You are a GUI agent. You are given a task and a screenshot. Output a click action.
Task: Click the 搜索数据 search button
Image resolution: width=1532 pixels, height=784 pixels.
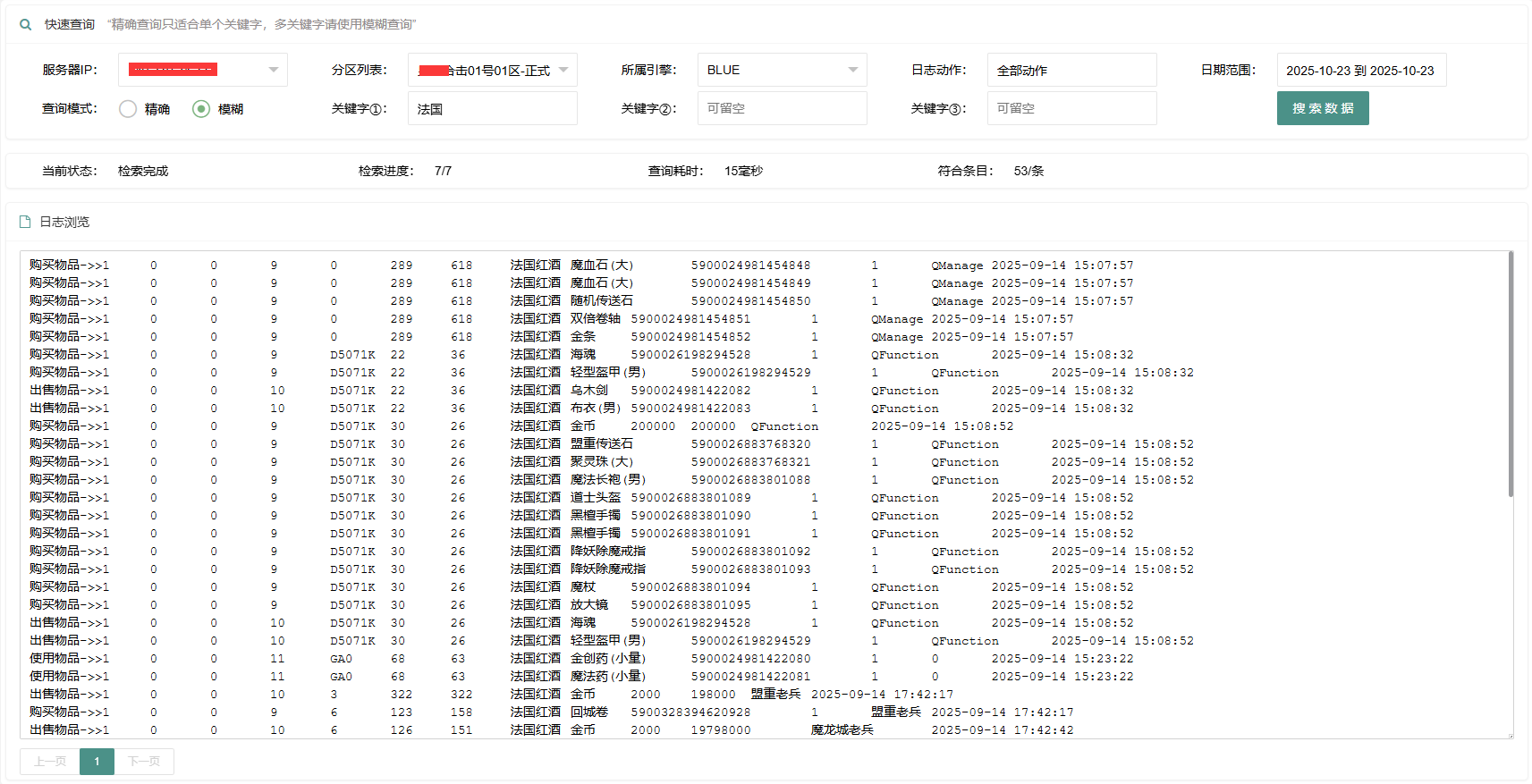(1322, 108)
